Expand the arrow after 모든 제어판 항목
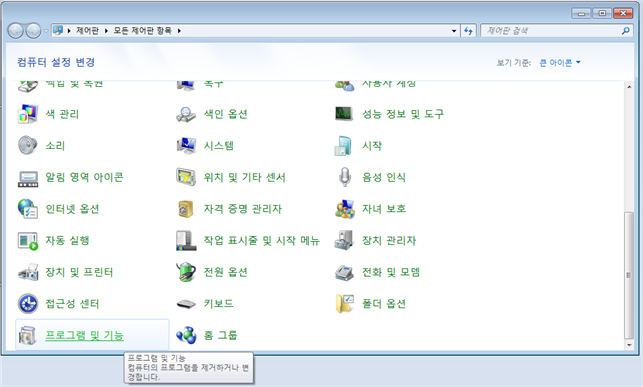This screenshot has height=387, width=643. (179, 31)
